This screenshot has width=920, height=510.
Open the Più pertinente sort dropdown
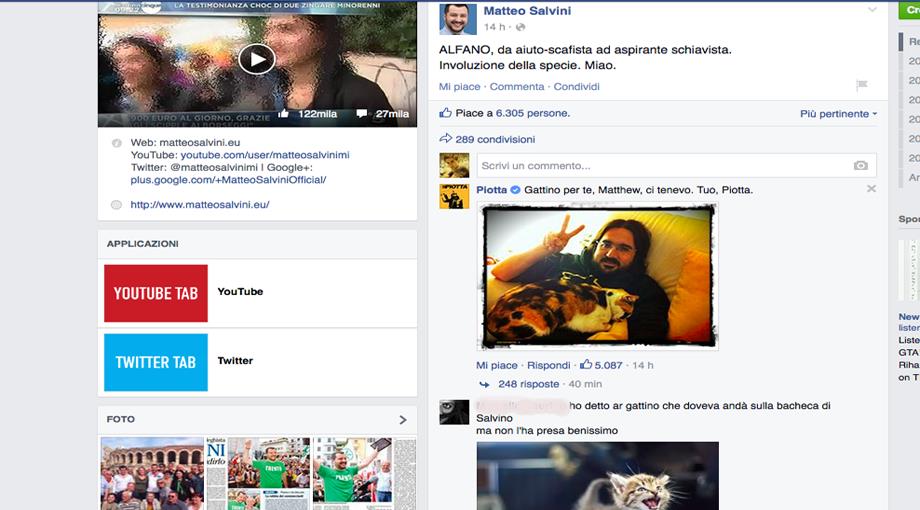coord(838,114)
